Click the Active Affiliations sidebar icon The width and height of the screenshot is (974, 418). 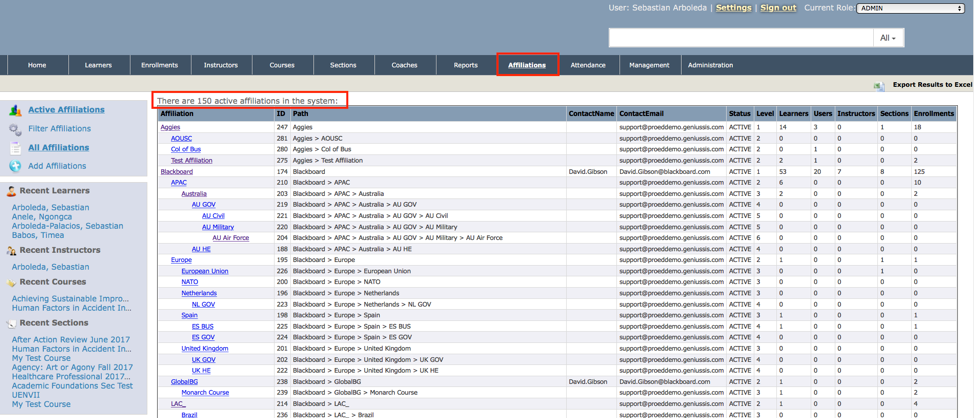point(15,110)
